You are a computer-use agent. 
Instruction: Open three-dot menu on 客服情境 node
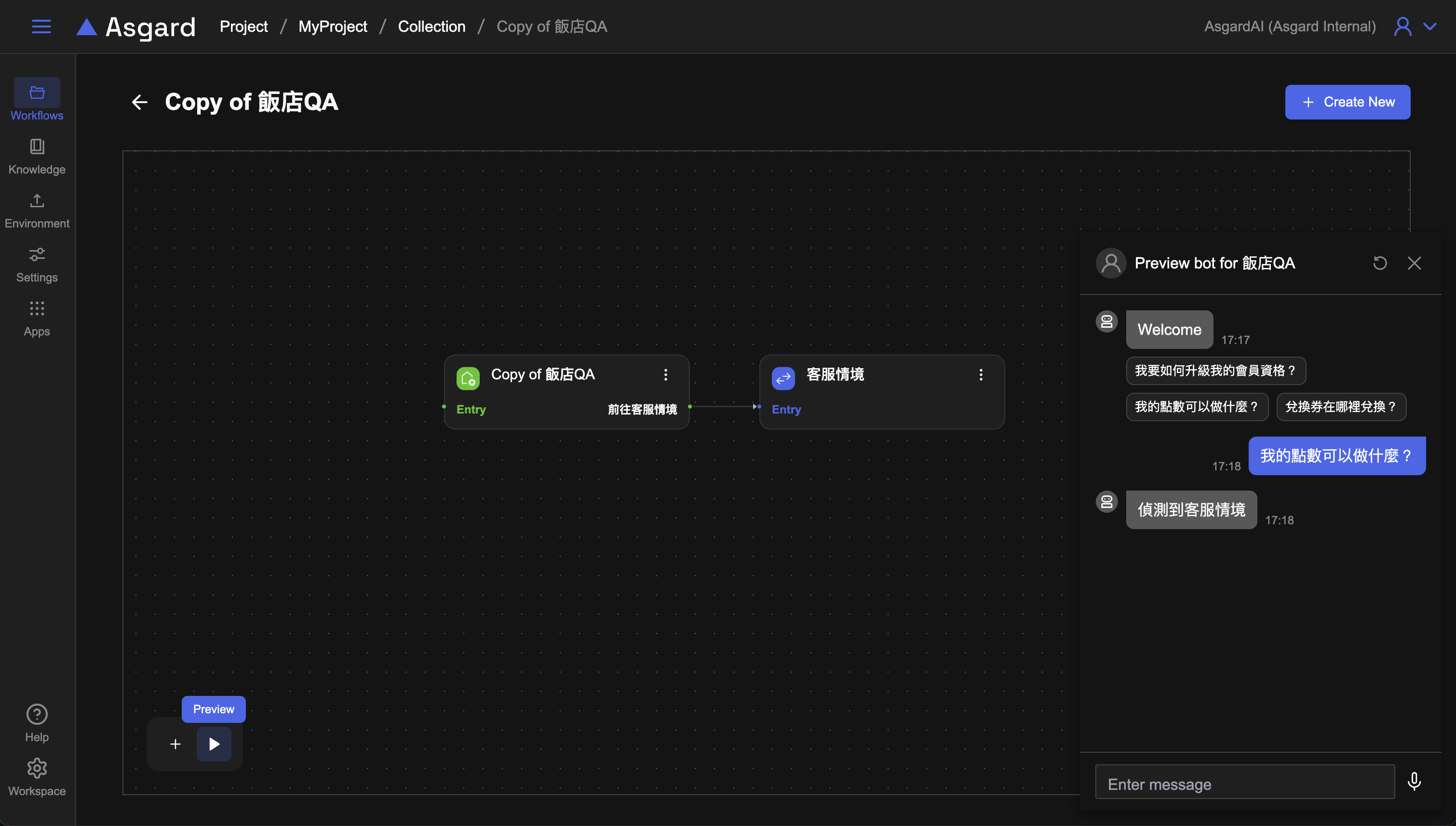[x=981, y=374]
